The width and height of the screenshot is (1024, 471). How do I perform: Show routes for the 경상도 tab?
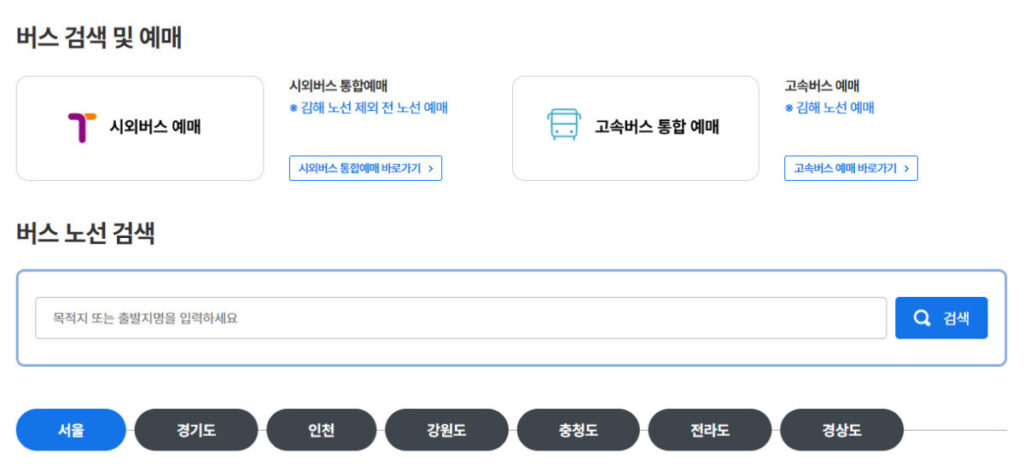[x=841, y=430]
